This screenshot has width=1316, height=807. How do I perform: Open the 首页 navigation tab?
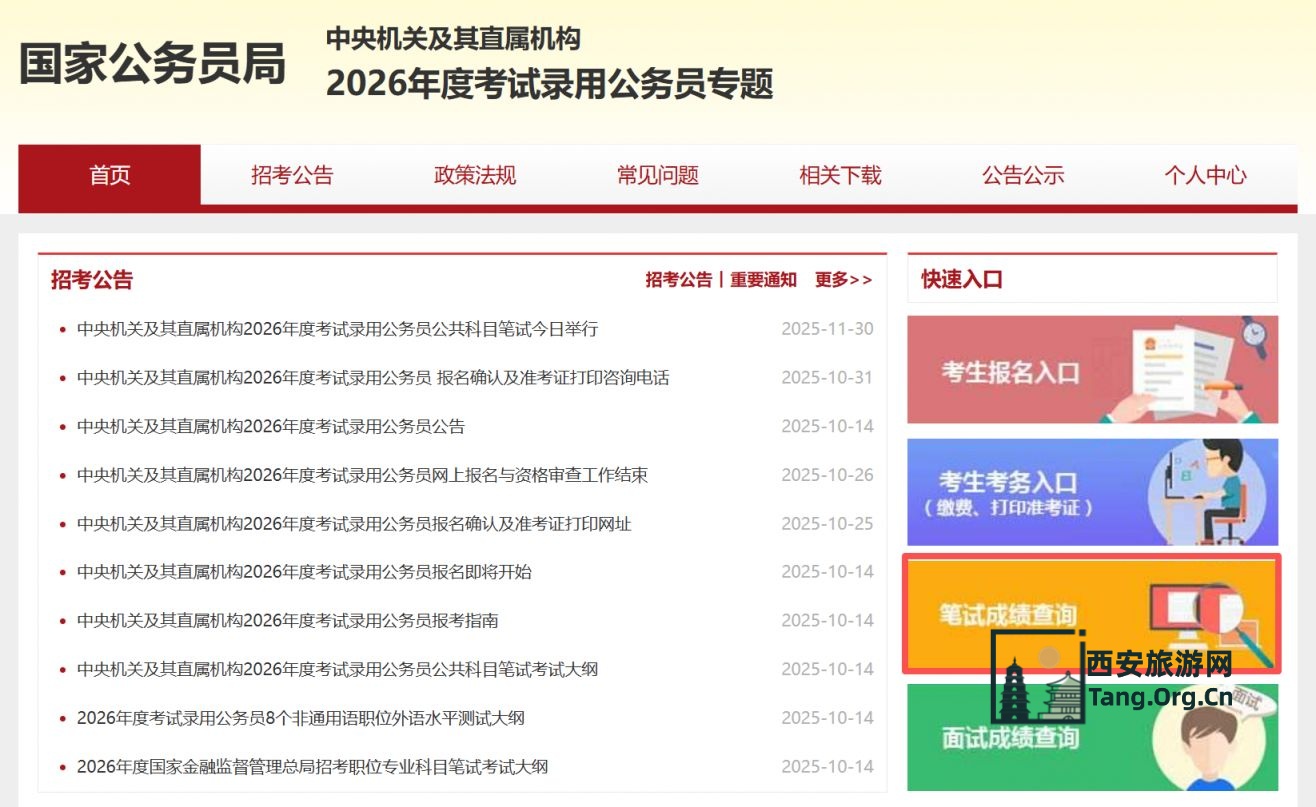(109, 175)
